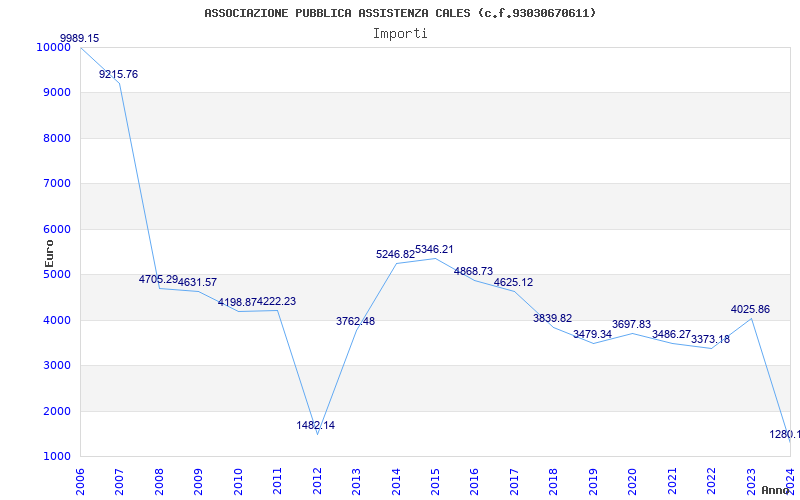The width and height of the screenshot is (800, 500).
Task: Click the 2021 year label
Action: coord(672,481)
